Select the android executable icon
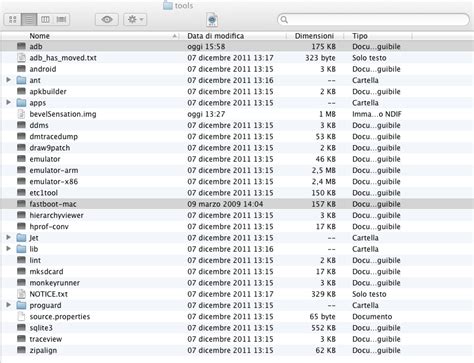 [21, 69]
